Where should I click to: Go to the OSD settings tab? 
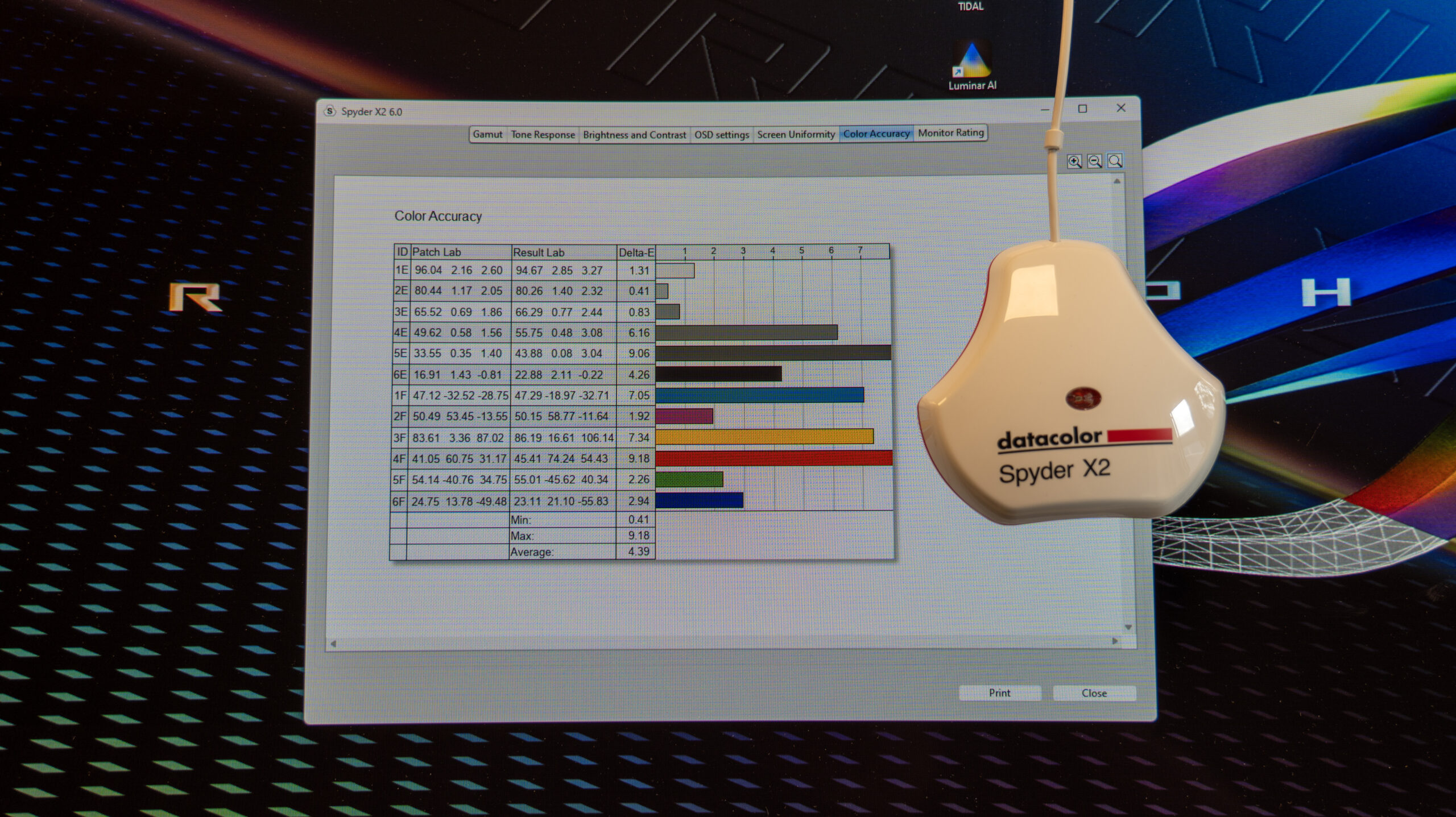coord(721,135)
